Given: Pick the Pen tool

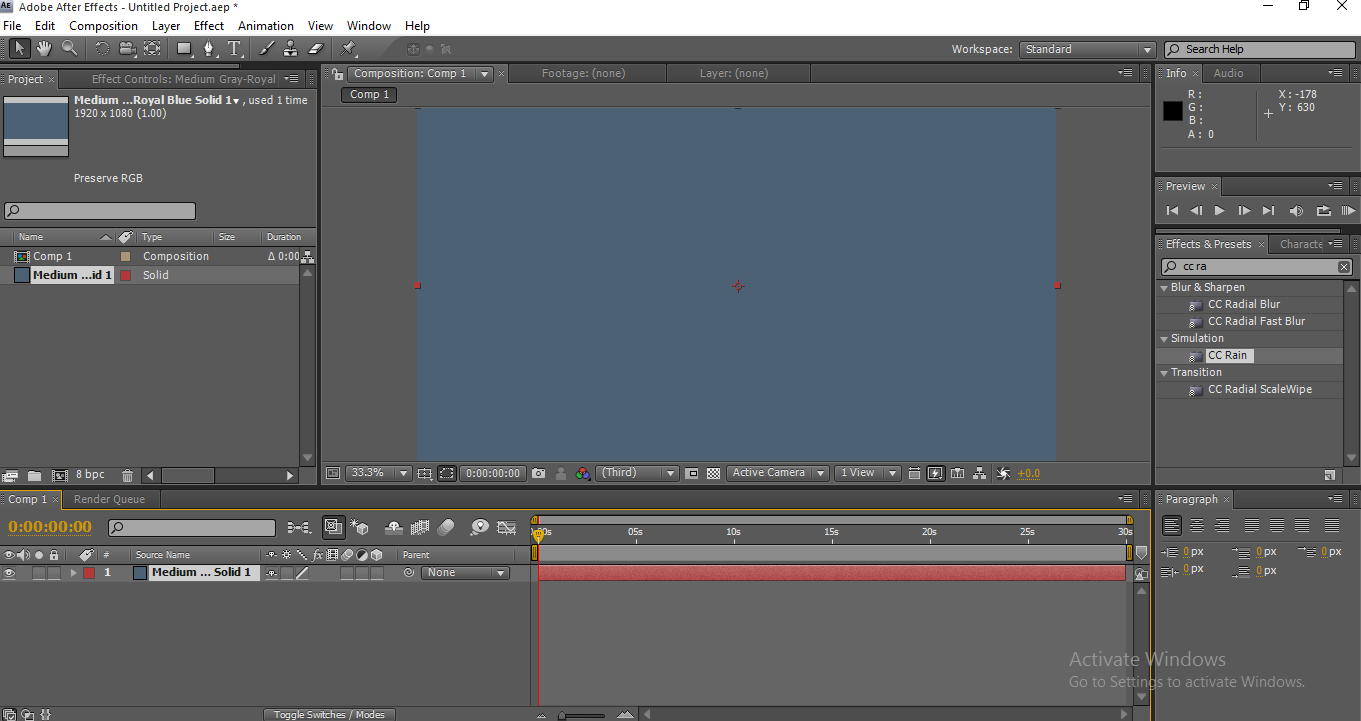Looking at the screenshot, I should [209, 48].
